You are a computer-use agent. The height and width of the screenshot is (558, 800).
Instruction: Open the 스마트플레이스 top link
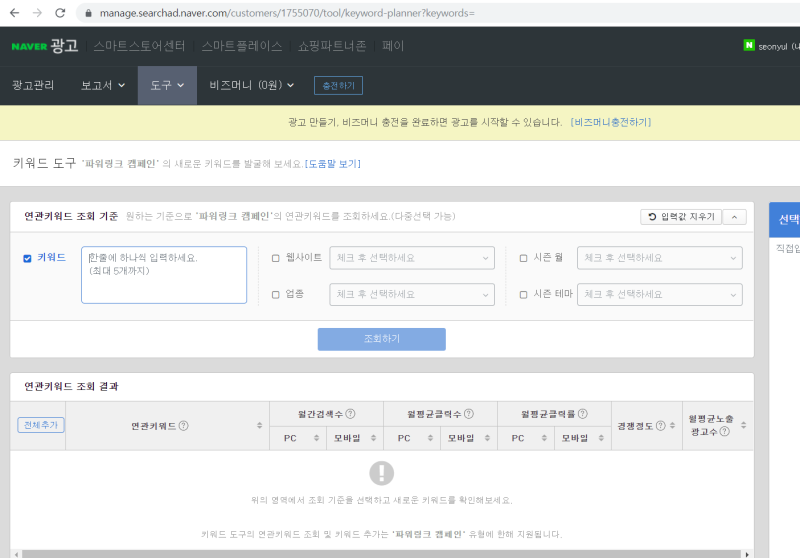click(242, 46)
